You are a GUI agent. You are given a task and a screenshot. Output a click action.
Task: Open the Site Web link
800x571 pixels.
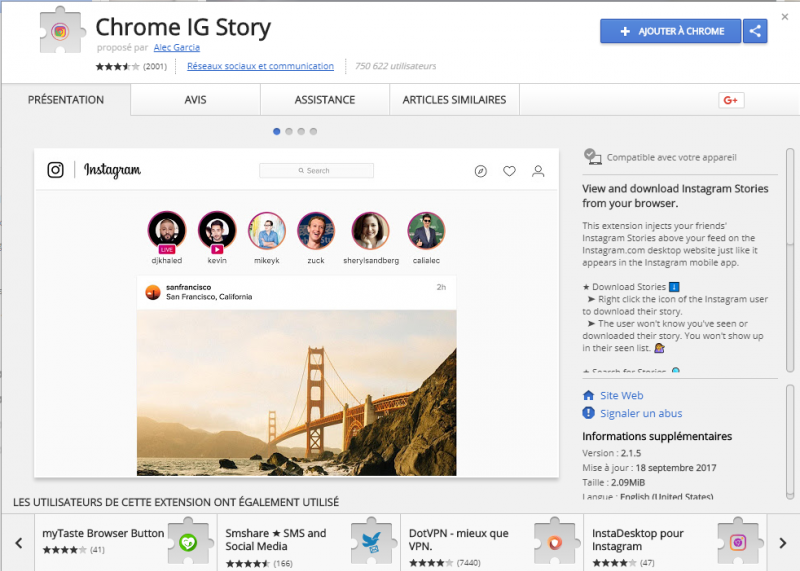coord(621,395)
